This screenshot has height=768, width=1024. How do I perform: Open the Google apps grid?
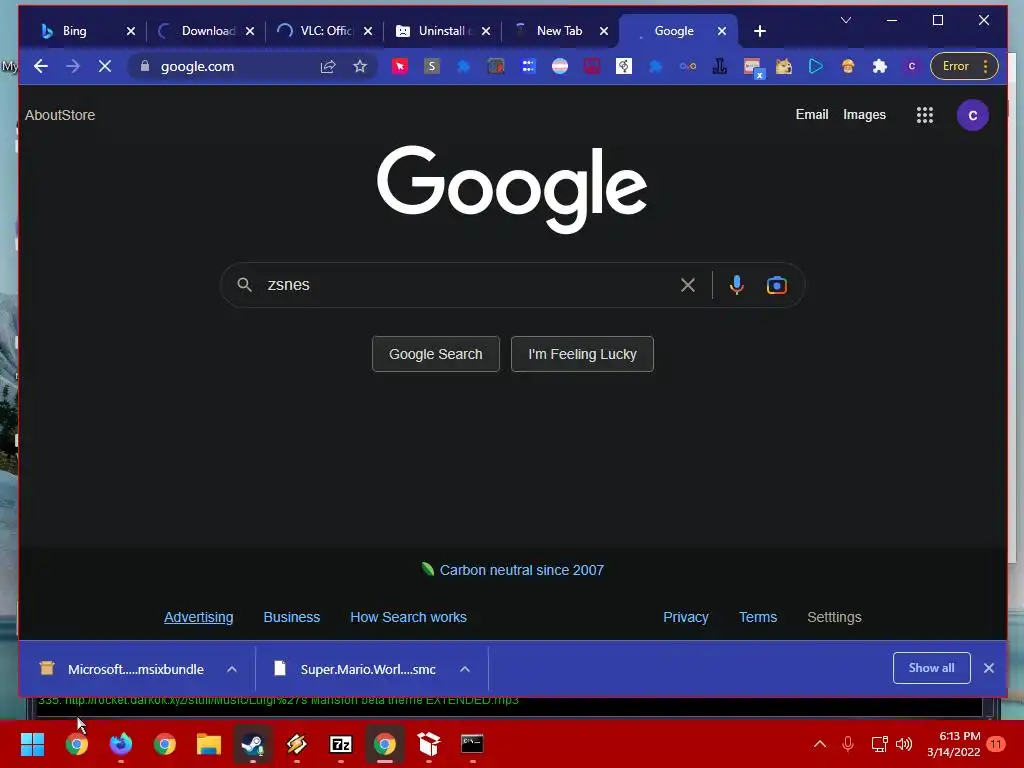point(925,115)
